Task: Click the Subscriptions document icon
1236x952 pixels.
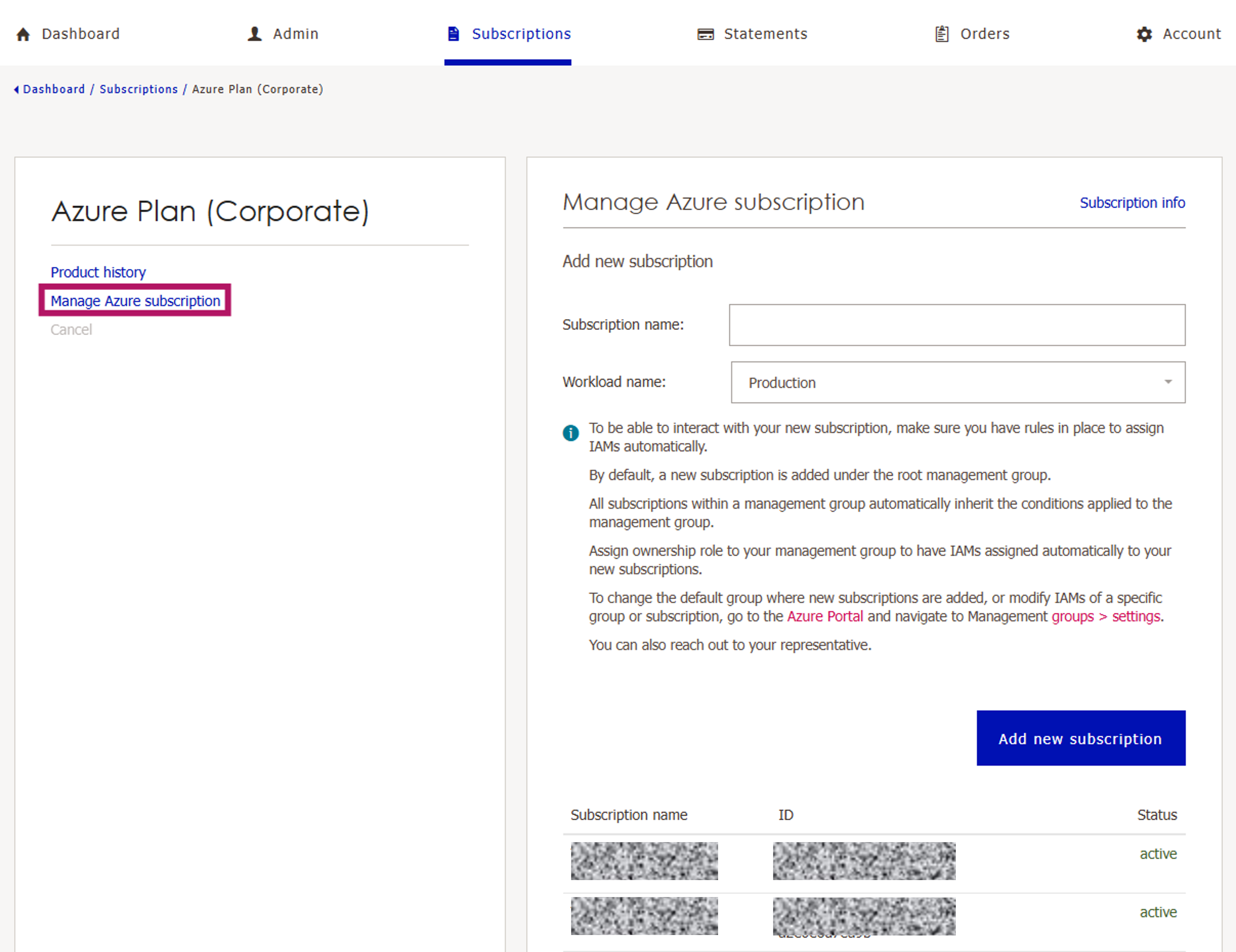Action: (453, 34)
